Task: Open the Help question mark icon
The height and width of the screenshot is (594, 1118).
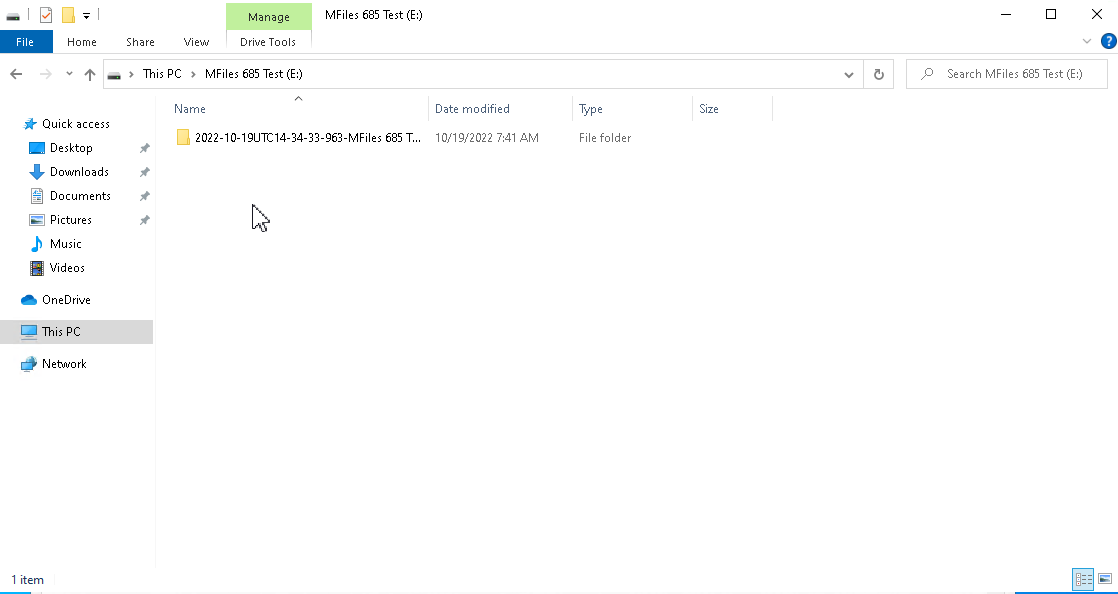Action: coord(1108,41)
